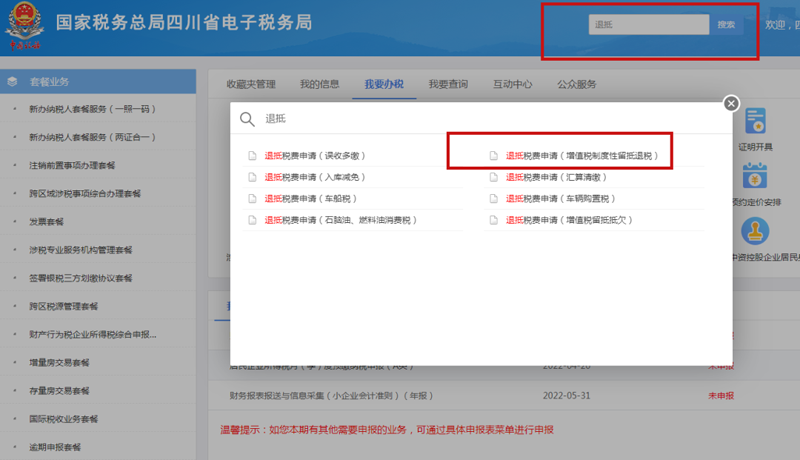The height and width of the screenshot is (460, 800).
Task: Click the 套餐业务 layers icon
Action: (12, 82)
